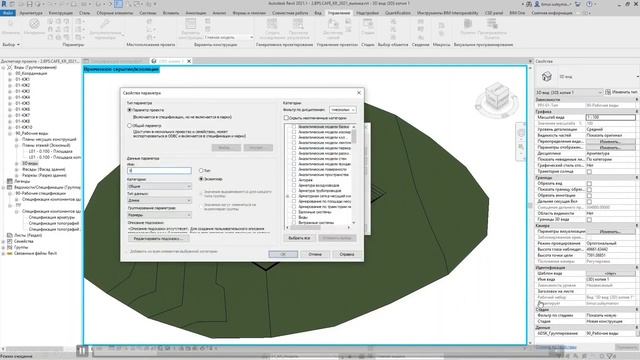Click OK in parameter properties dialog
The width and height of the screenshot is (640, 360).
click(x=283, y=254)
